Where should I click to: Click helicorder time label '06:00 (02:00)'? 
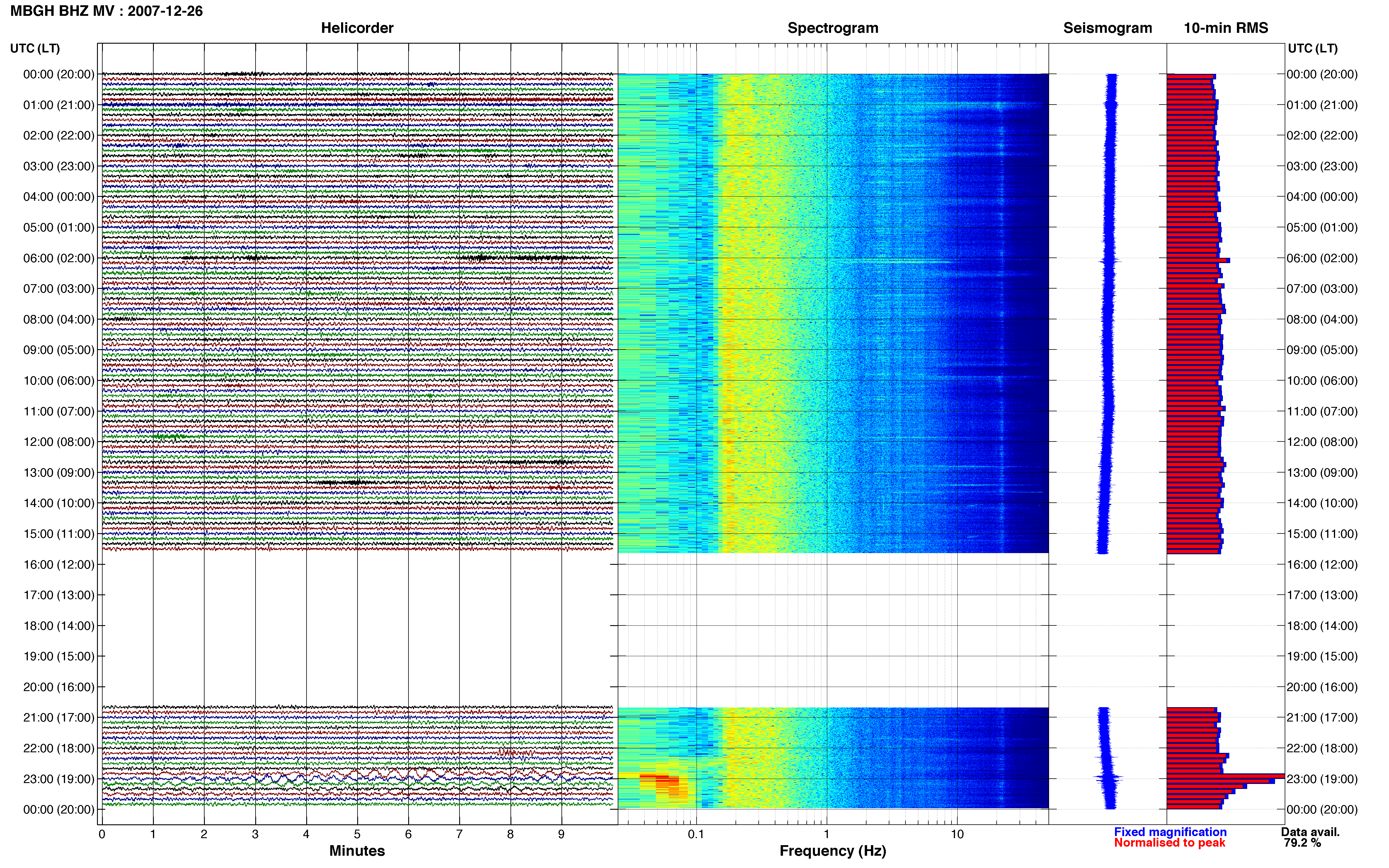point(59,258)
